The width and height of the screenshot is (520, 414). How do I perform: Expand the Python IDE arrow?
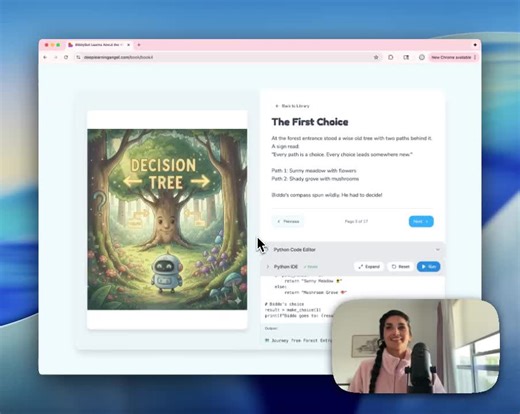pyautogui.click(x=267, y=267)
